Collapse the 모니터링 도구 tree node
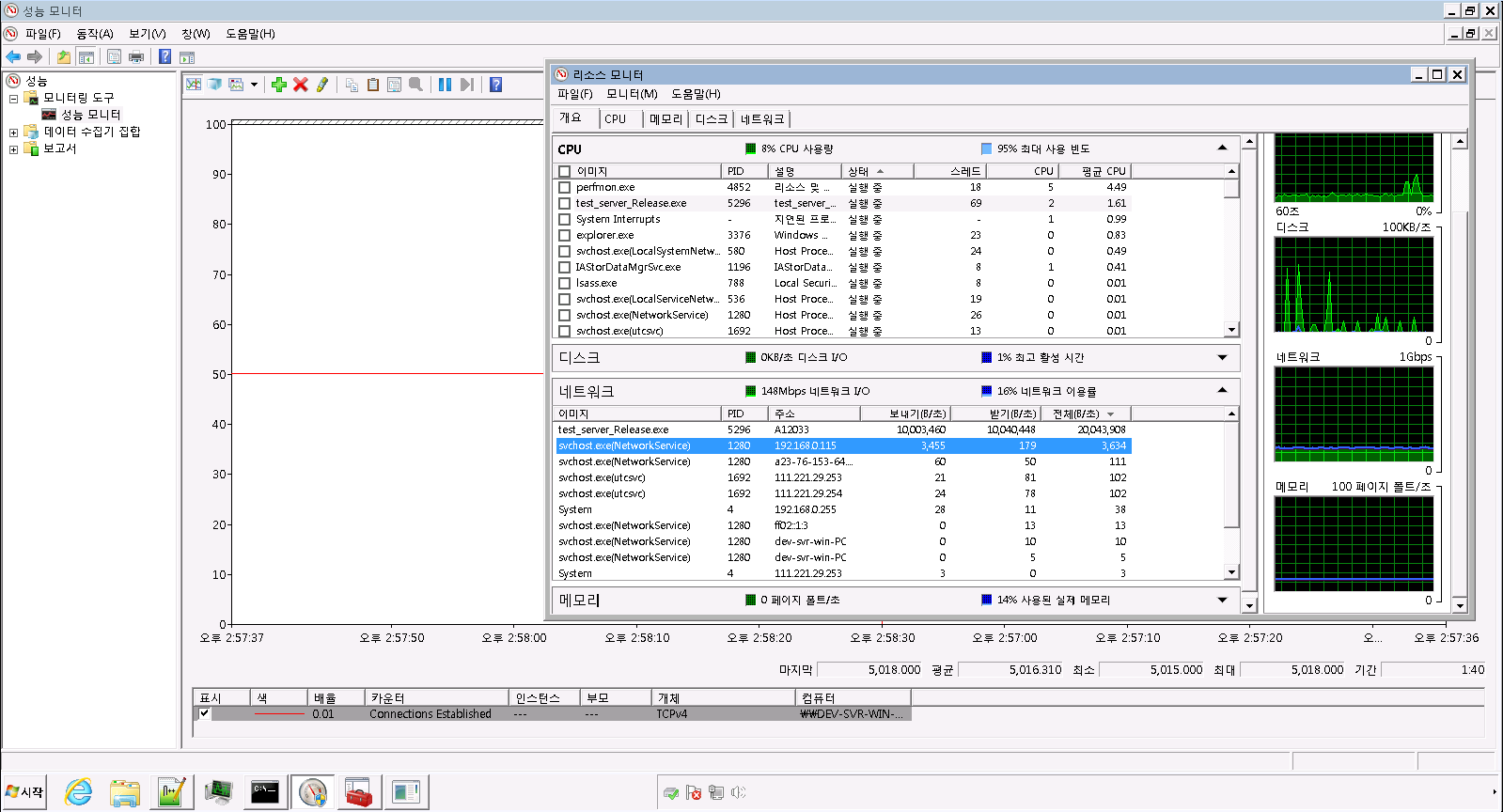Viewport: 1503px width, 812px height. [13, 98]
